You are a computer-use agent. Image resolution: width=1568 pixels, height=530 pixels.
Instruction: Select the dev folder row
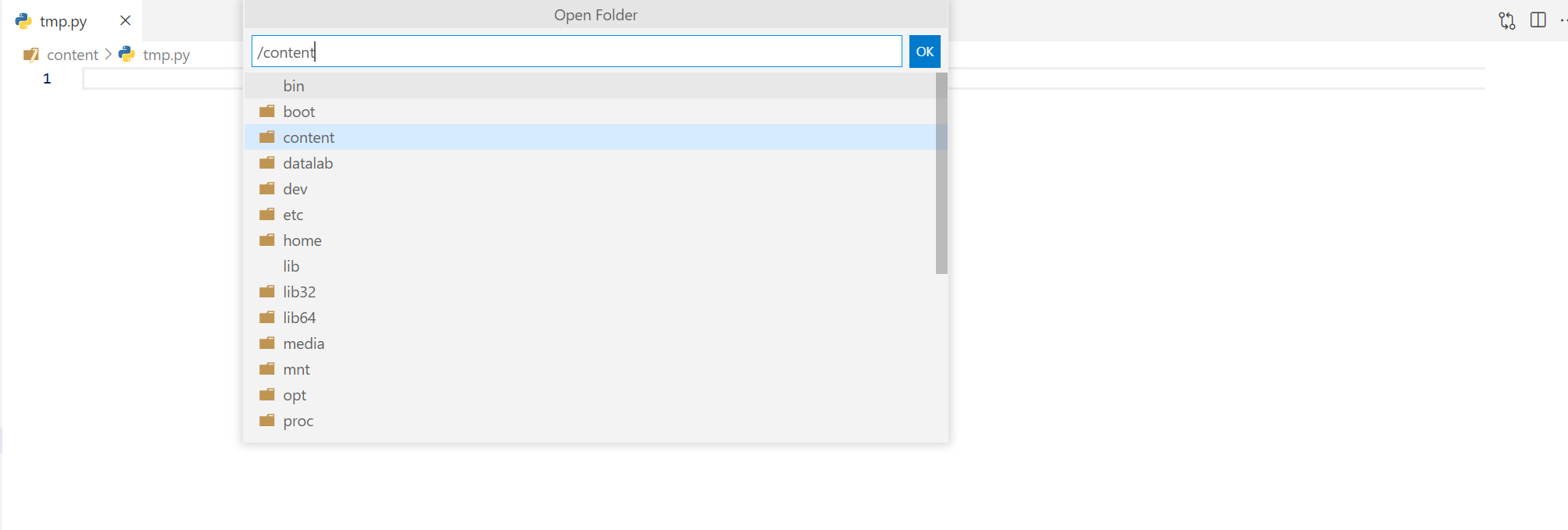click(590, 189)
